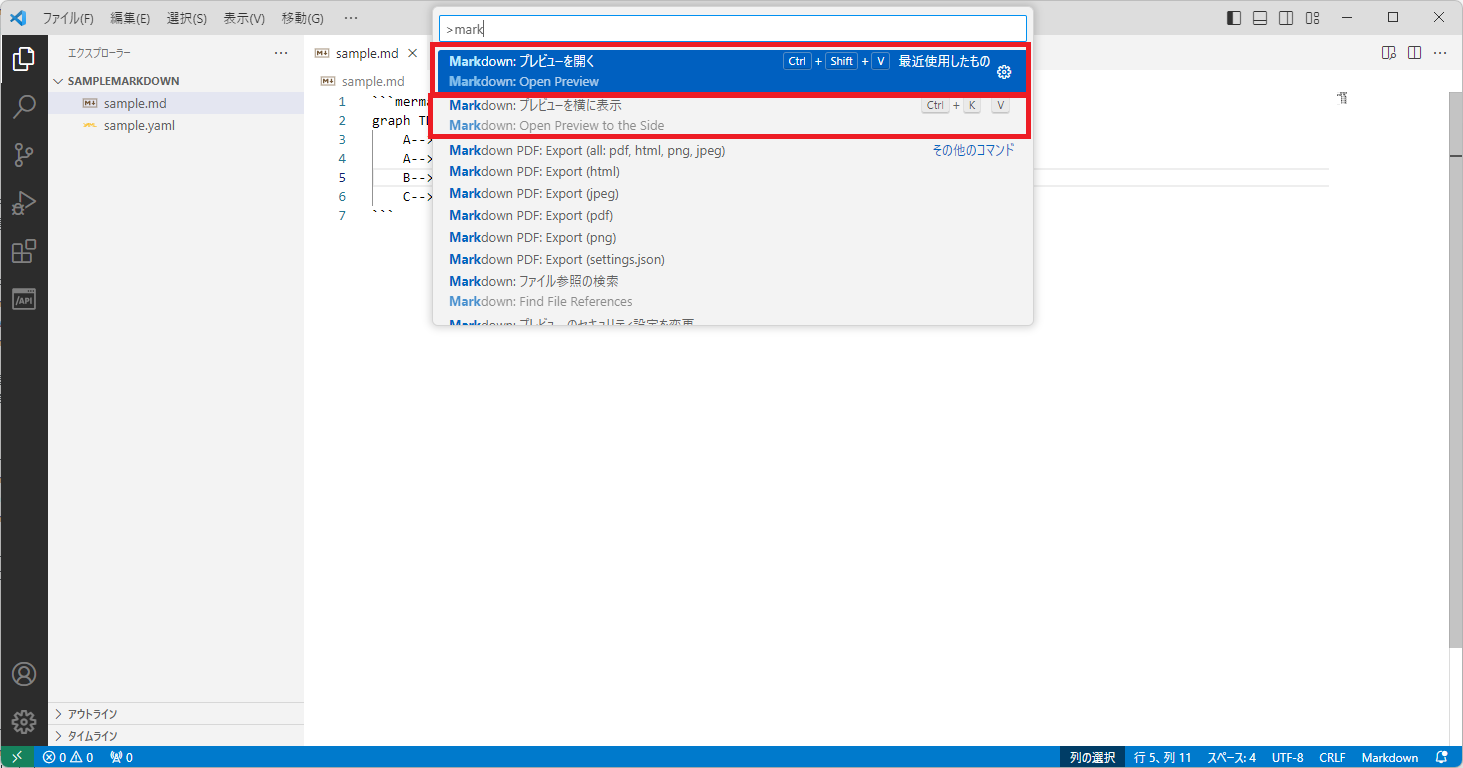Screen dimensions: 1463x768
Task: Toggle the secondary sidebar layout button
Action: click(1286, 18)
